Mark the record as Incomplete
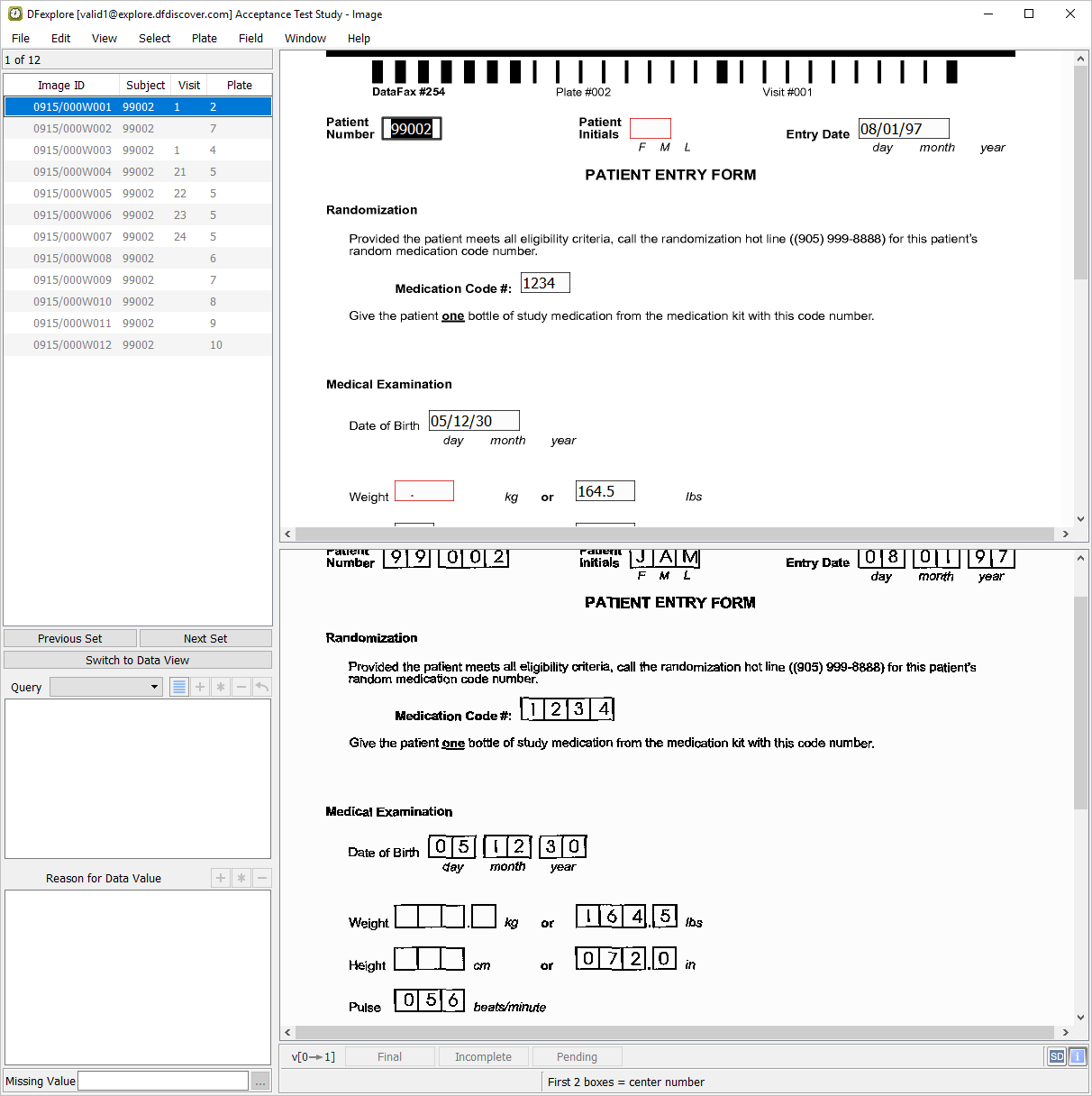 pos(483,1056)
